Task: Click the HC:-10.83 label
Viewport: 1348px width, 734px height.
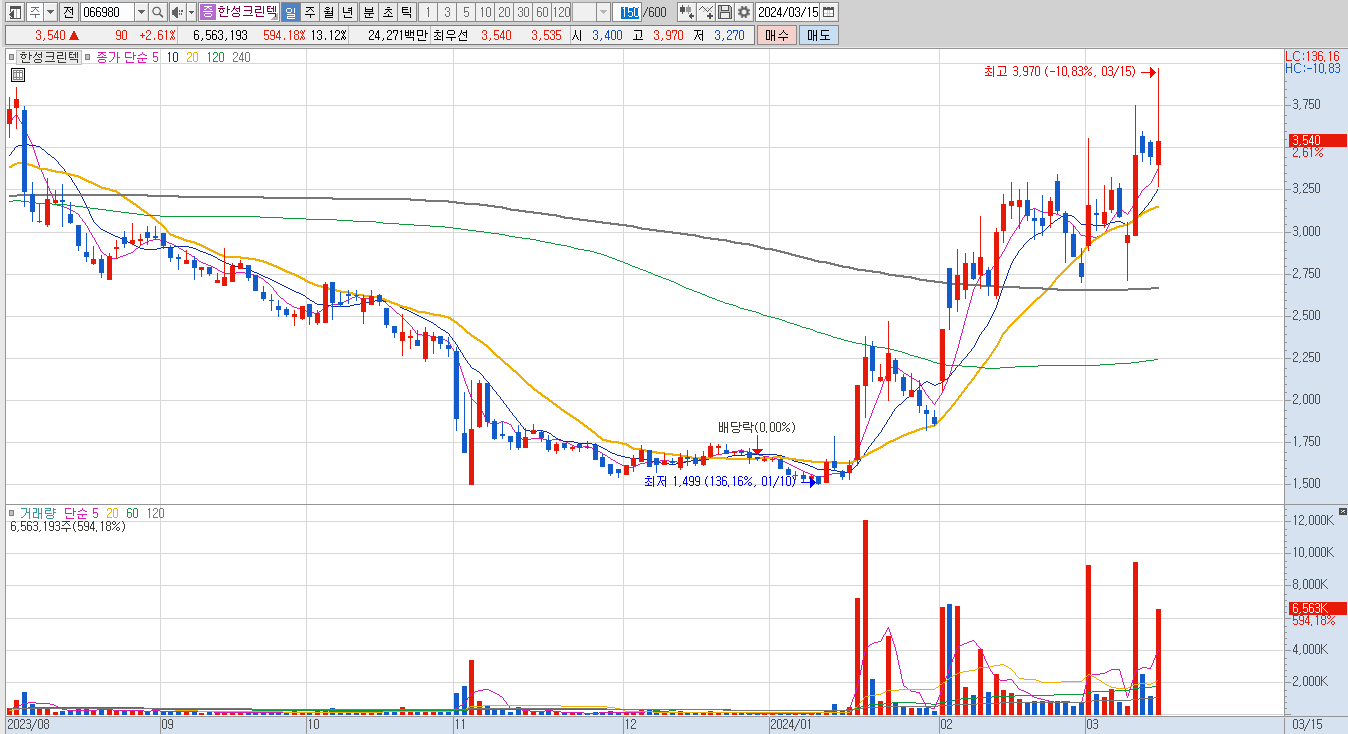Action: pos(1313,68)
